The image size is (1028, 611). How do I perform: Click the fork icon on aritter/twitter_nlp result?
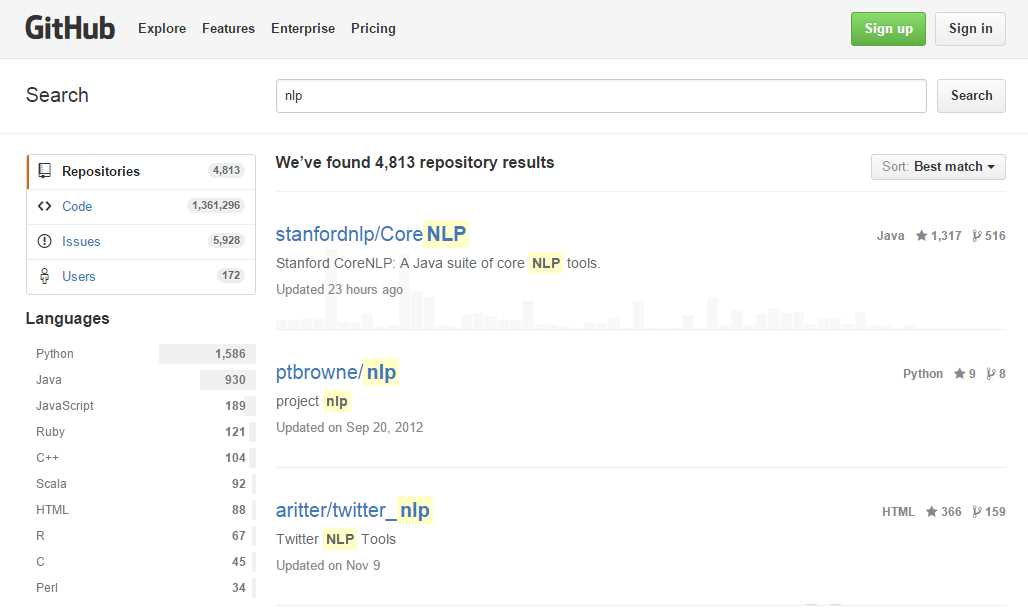[x=977, y=511]
